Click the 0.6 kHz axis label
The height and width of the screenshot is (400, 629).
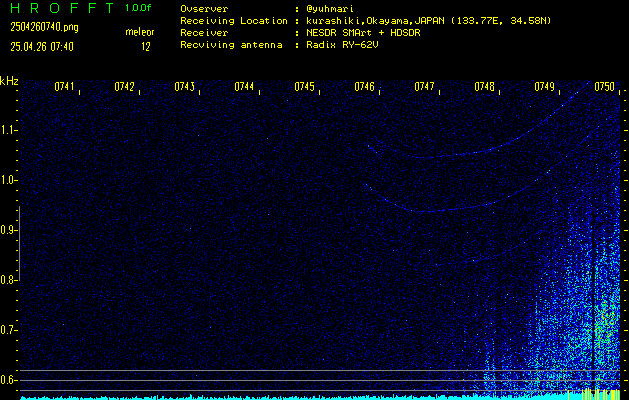pos(7,380)
